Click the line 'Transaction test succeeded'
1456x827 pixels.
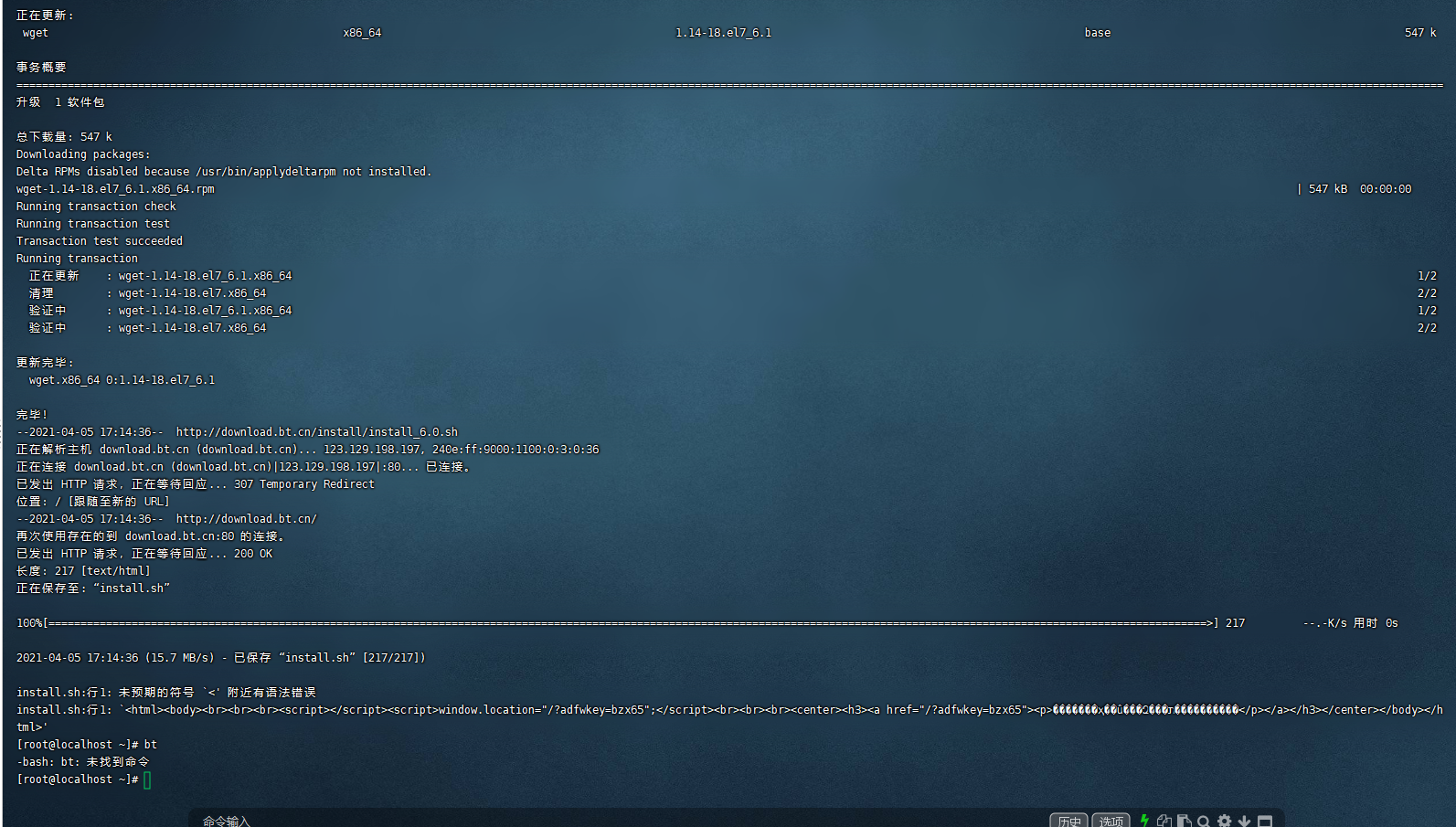100,241
